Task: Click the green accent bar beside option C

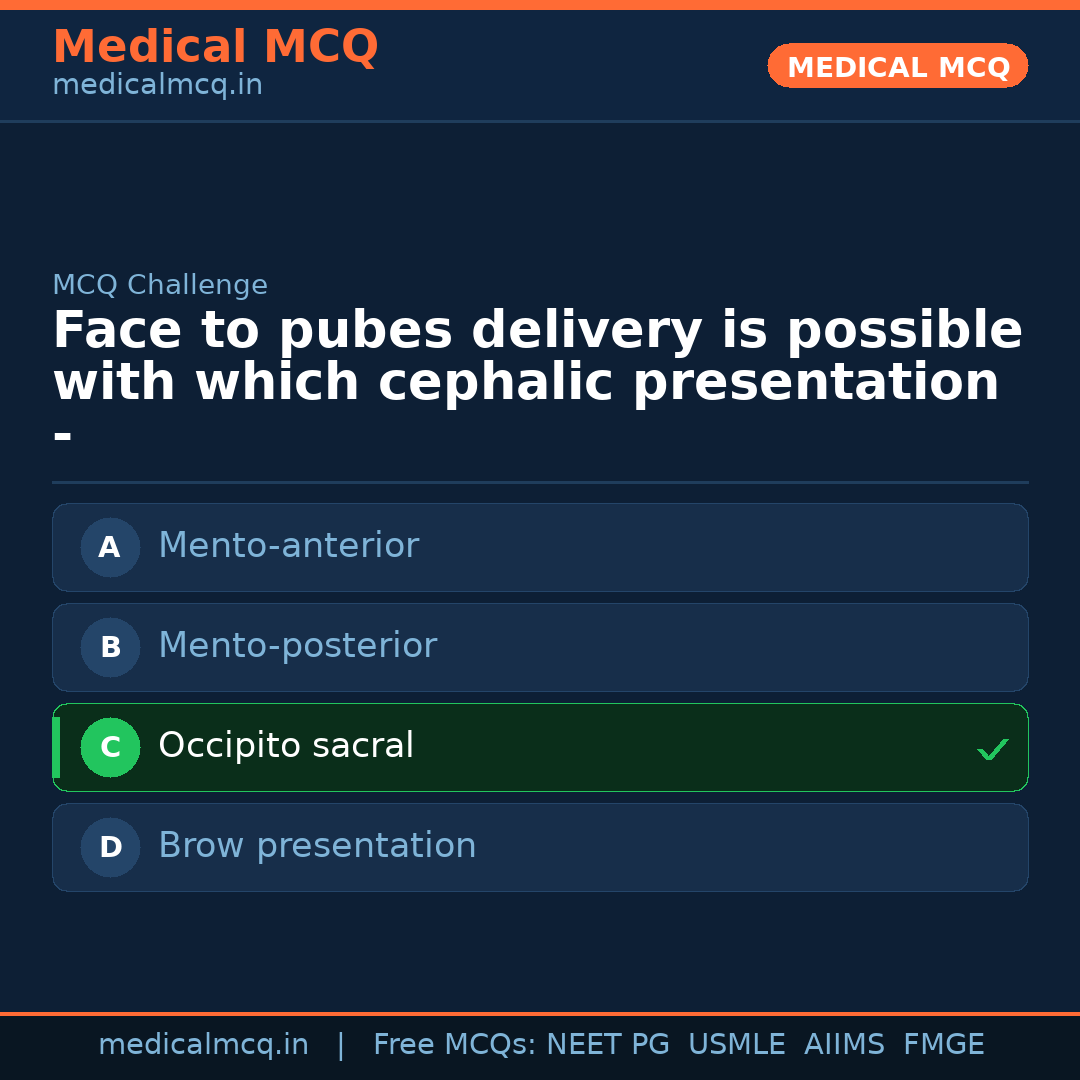Action: pyautogui.click(x=56, y=747)
